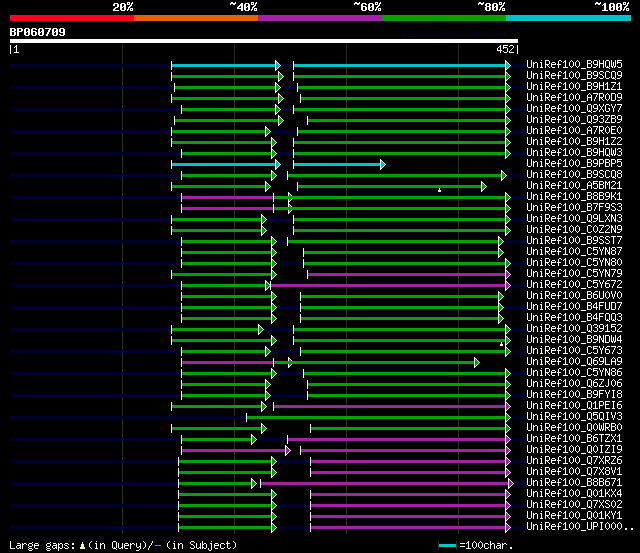Select subject UniRef100_Q93ZB9
This screenshot has height=553, width=640.
coord(574,119)
